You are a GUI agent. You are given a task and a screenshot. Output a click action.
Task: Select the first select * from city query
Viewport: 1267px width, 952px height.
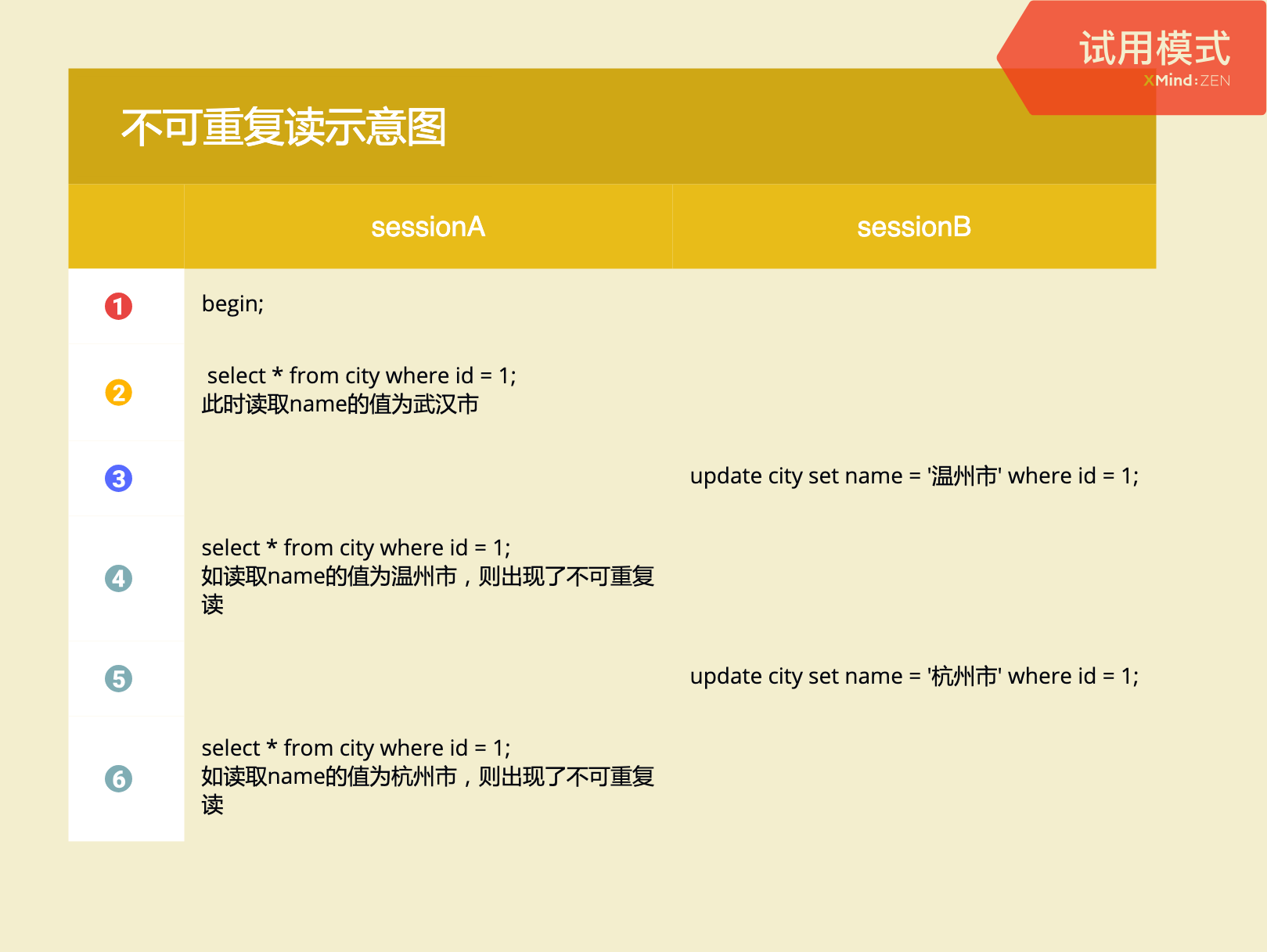click(360, 375)
